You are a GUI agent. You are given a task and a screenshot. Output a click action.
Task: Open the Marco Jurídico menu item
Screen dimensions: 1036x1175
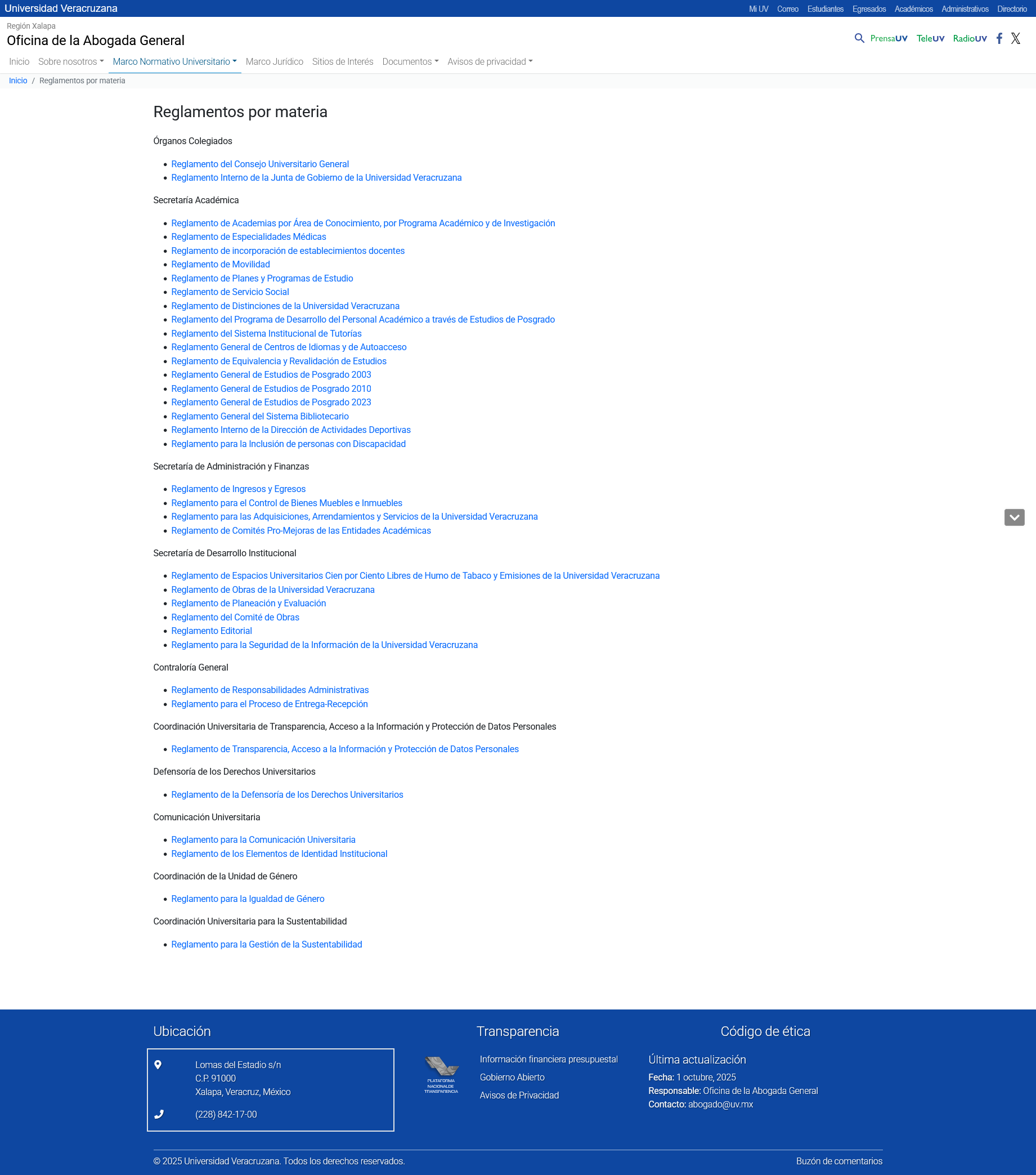[274, 61]
